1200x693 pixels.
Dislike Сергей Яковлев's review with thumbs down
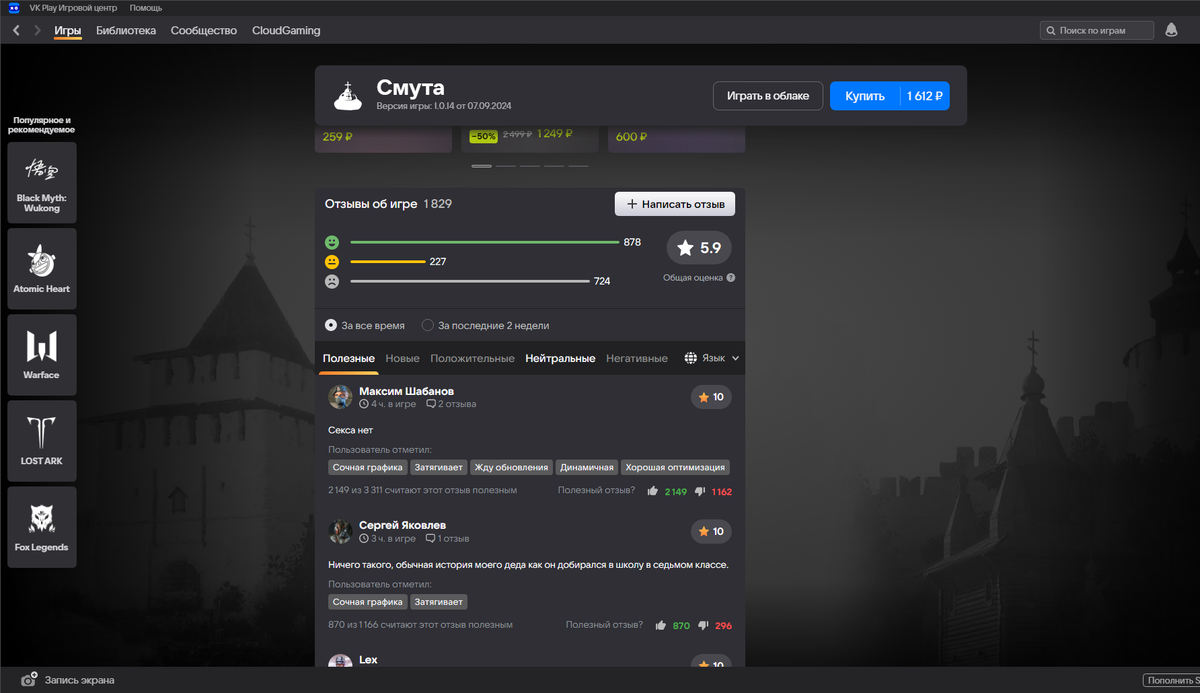coord(704,625)
